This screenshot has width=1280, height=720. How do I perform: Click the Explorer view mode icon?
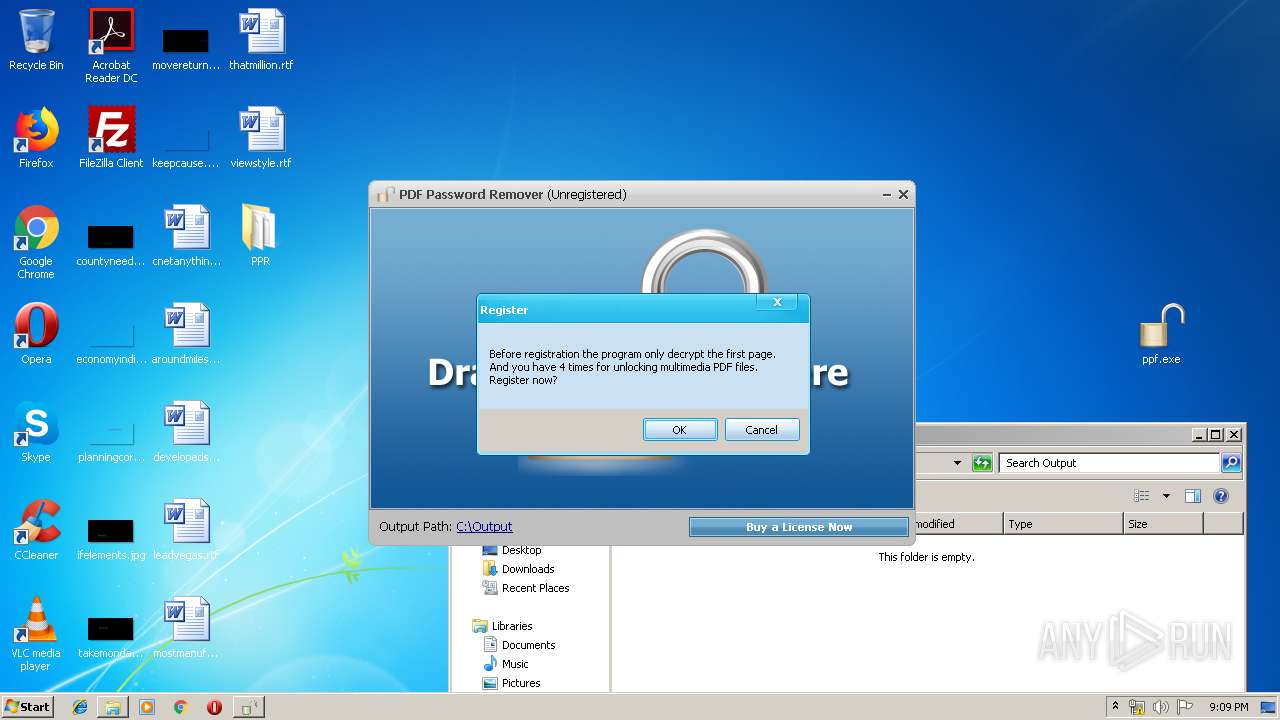(1141, 496)
